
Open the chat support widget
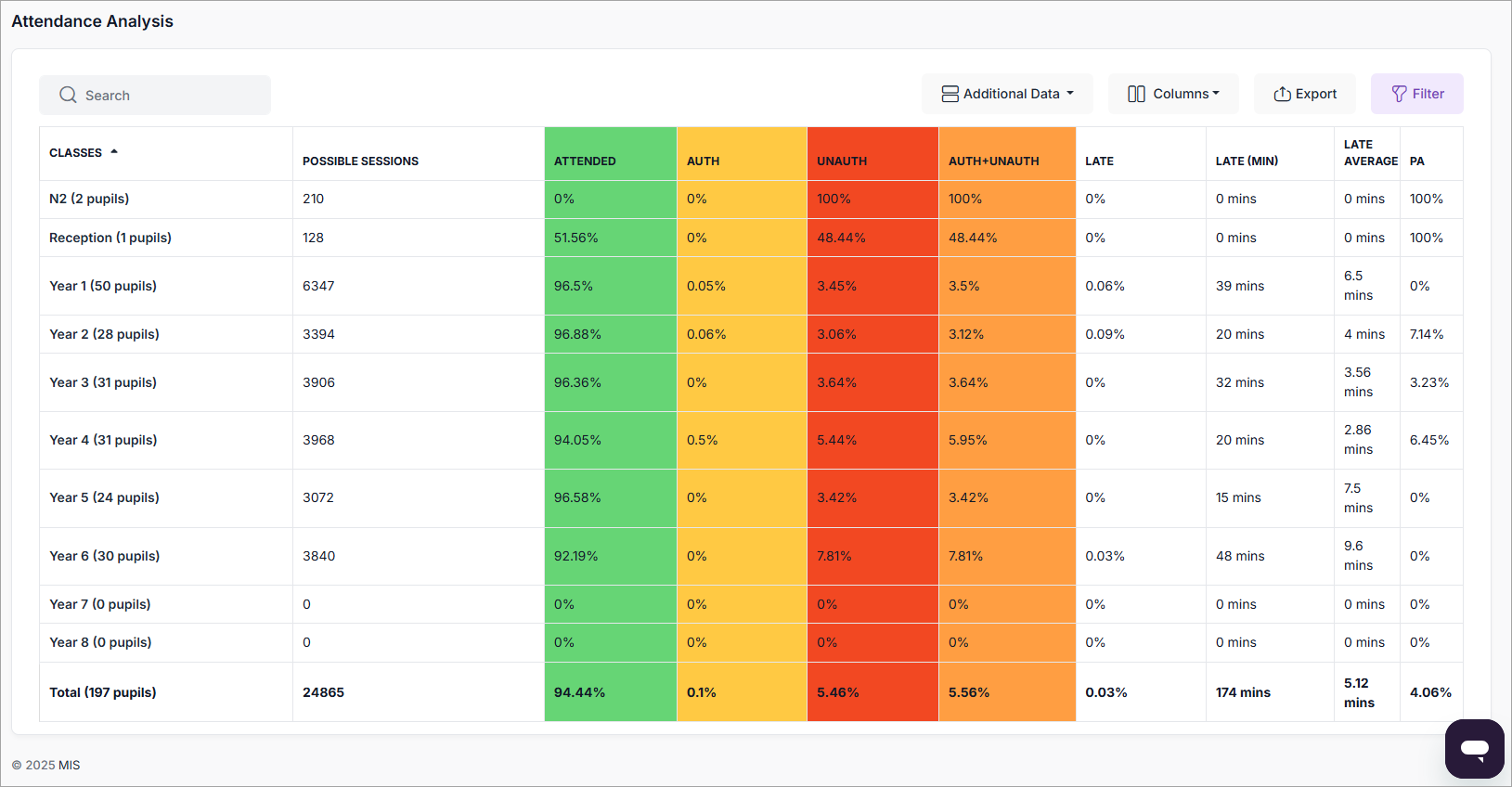(1474, 748)
